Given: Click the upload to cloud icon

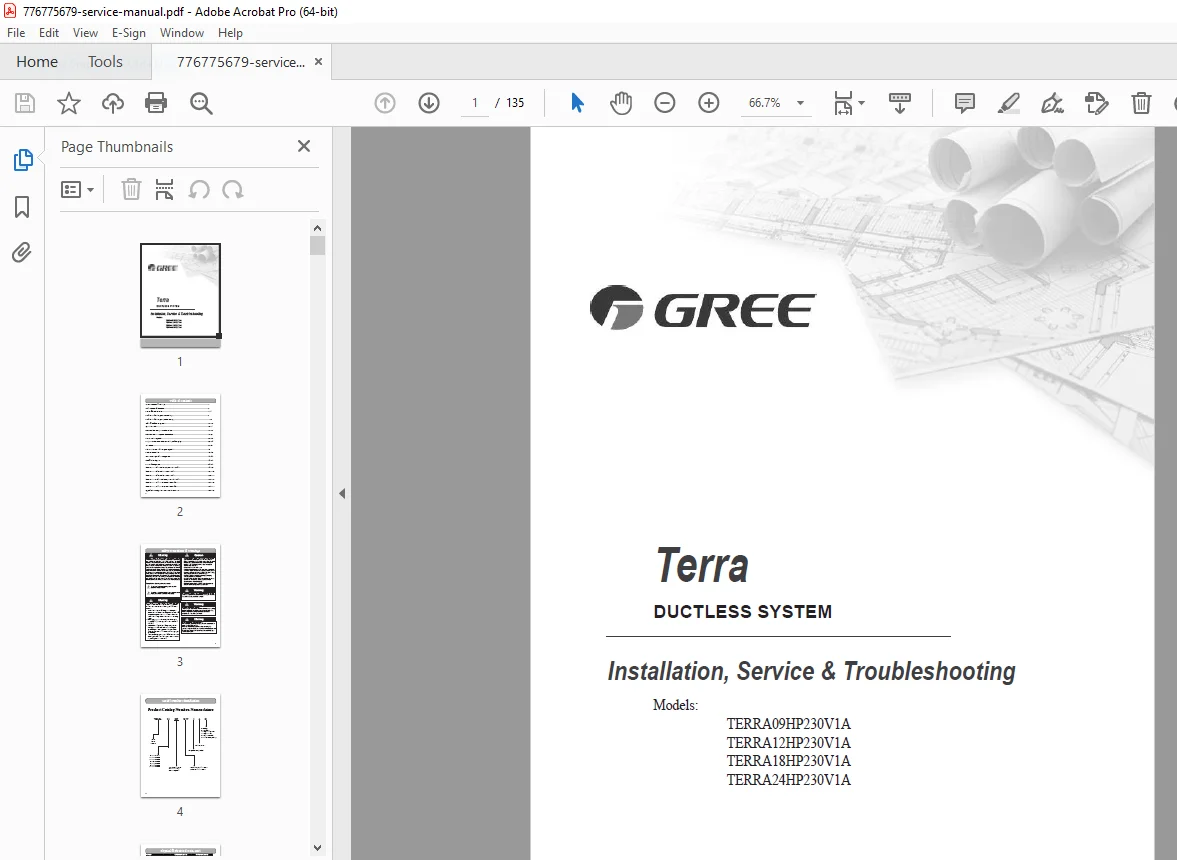Looking at the screenshot, I should 113,103.
